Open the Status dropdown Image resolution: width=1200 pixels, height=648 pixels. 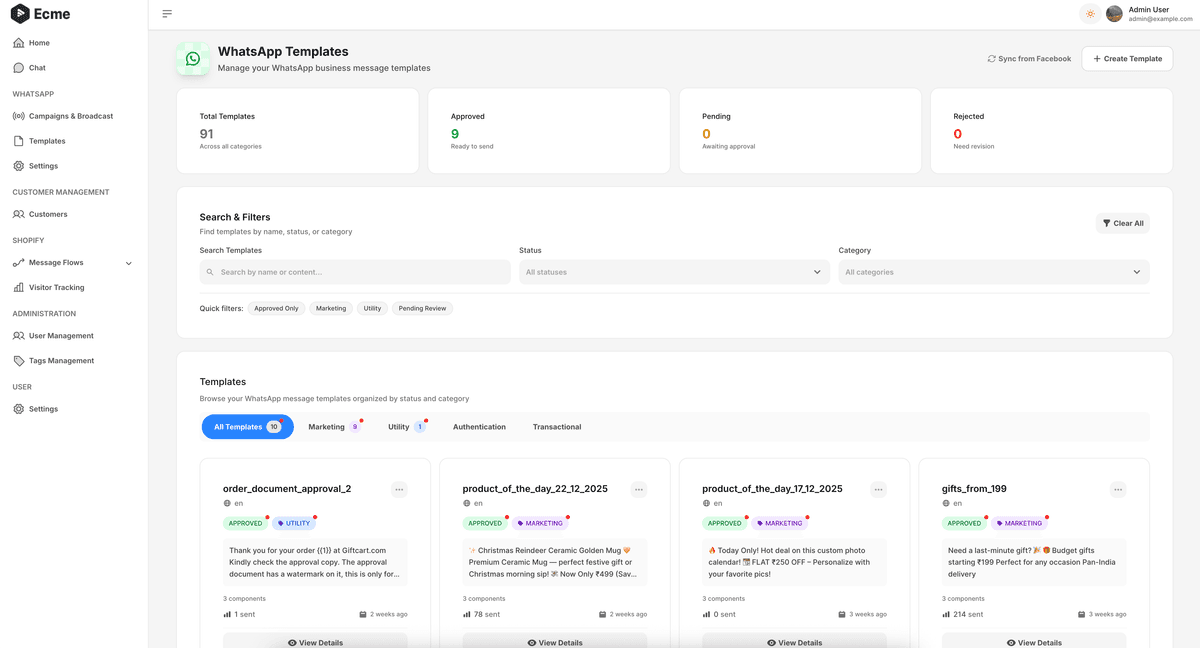point(668,271)
